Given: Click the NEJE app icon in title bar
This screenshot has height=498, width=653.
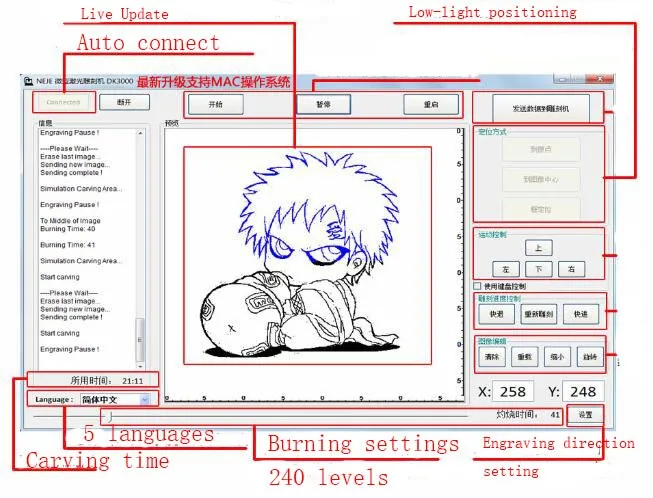Looking at the screenshot, I should tap(28, 81).
